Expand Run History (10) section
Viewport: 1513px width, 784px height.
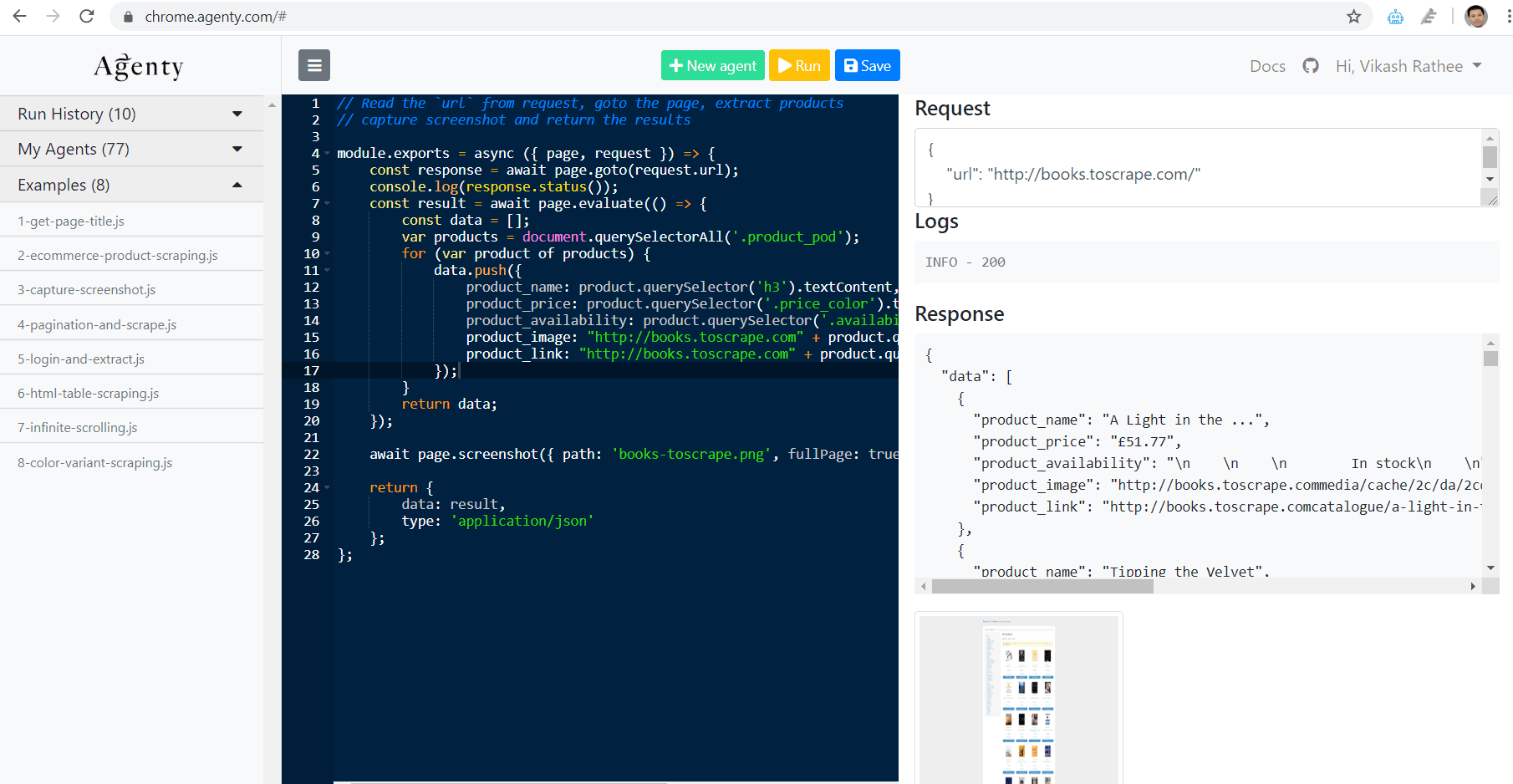[131, 114]
